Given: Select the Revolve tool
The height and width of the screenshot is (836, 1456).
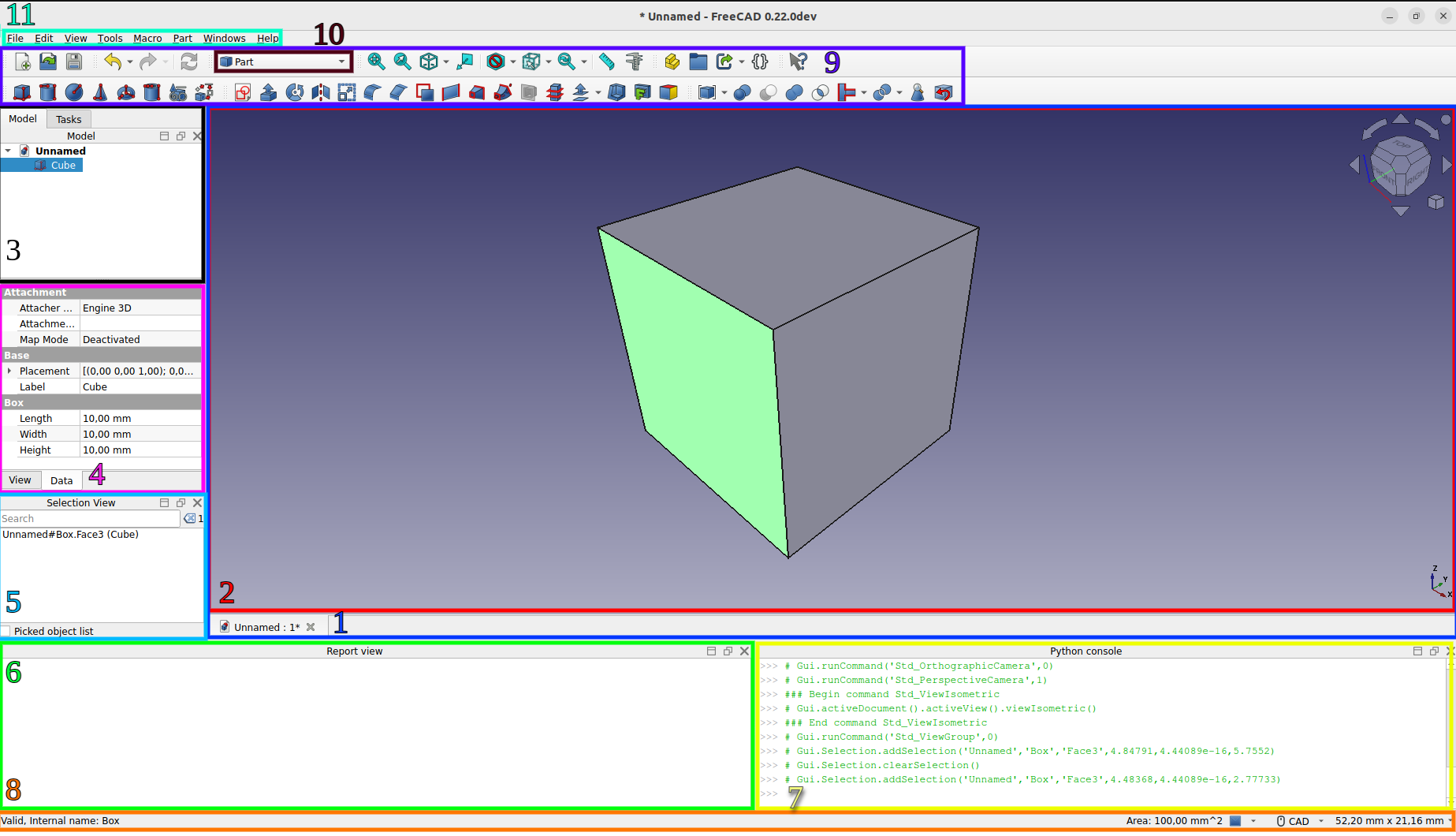Looking at the screenshot, I should click(294, 92).
